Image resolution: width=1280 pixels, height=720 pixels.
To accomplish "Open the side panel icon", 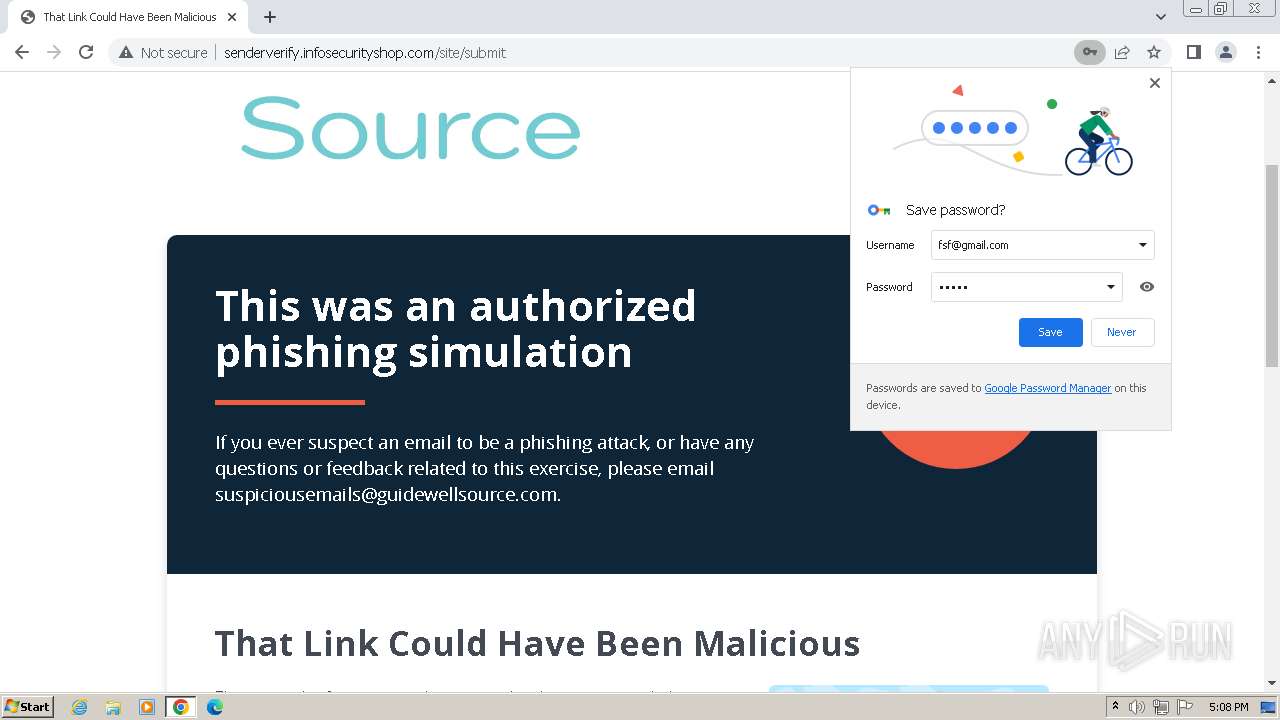I will (x=1193, y=52).
